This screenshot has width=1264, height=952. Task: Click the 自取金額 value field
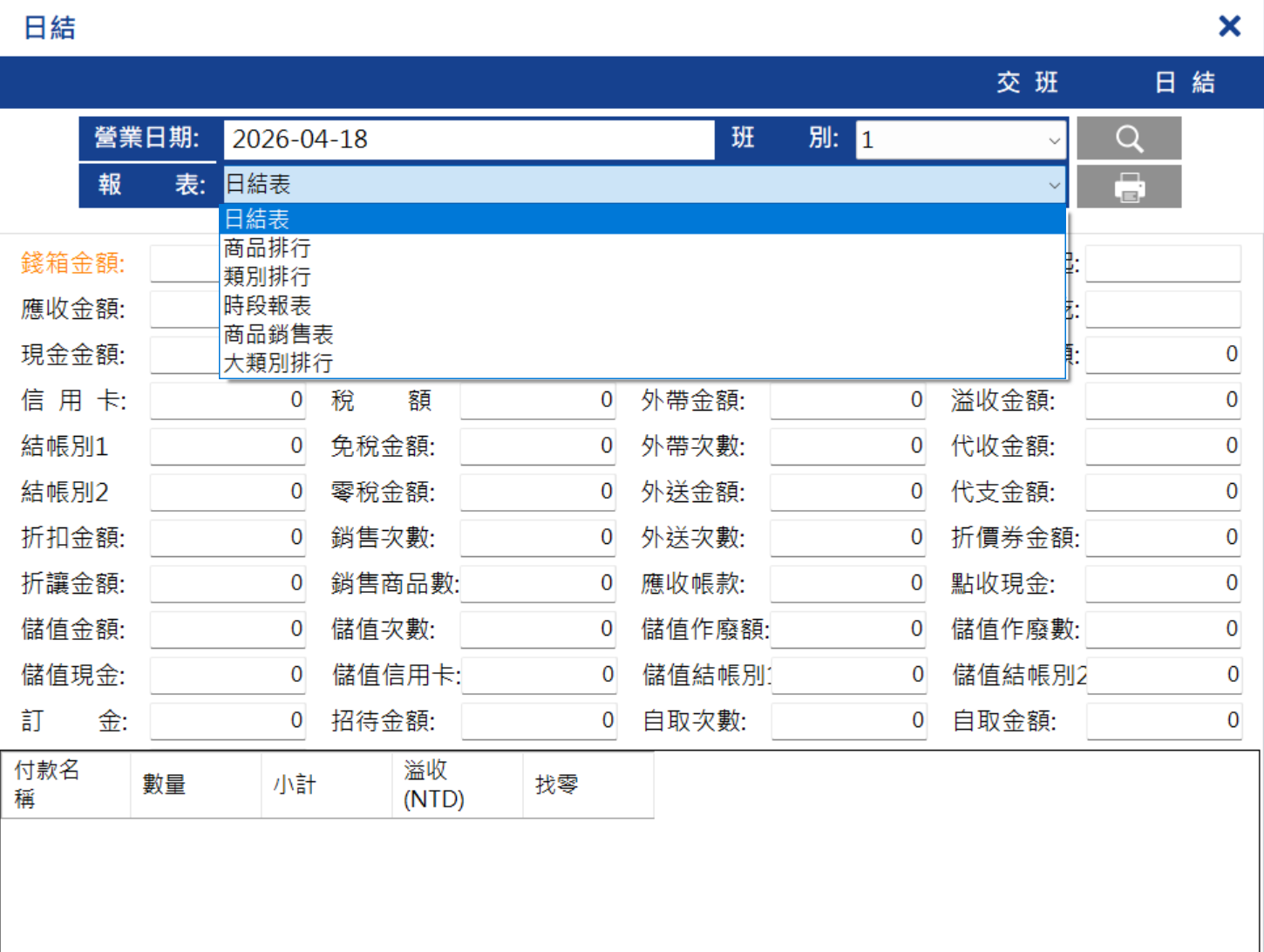click(1164, 721)
